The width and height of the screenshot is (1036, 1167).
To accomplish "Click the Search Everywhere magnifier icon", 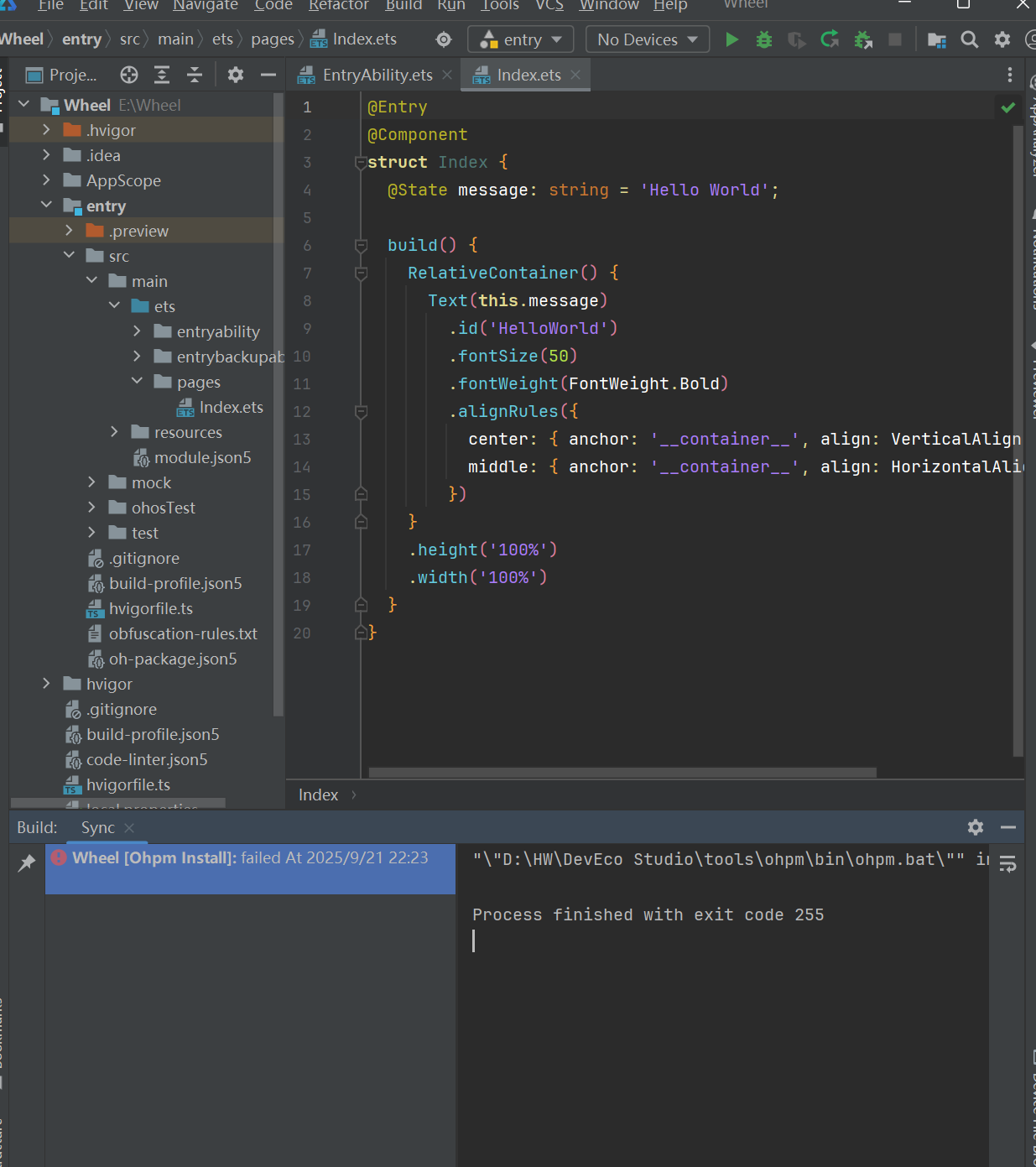I will coord(969,39).
